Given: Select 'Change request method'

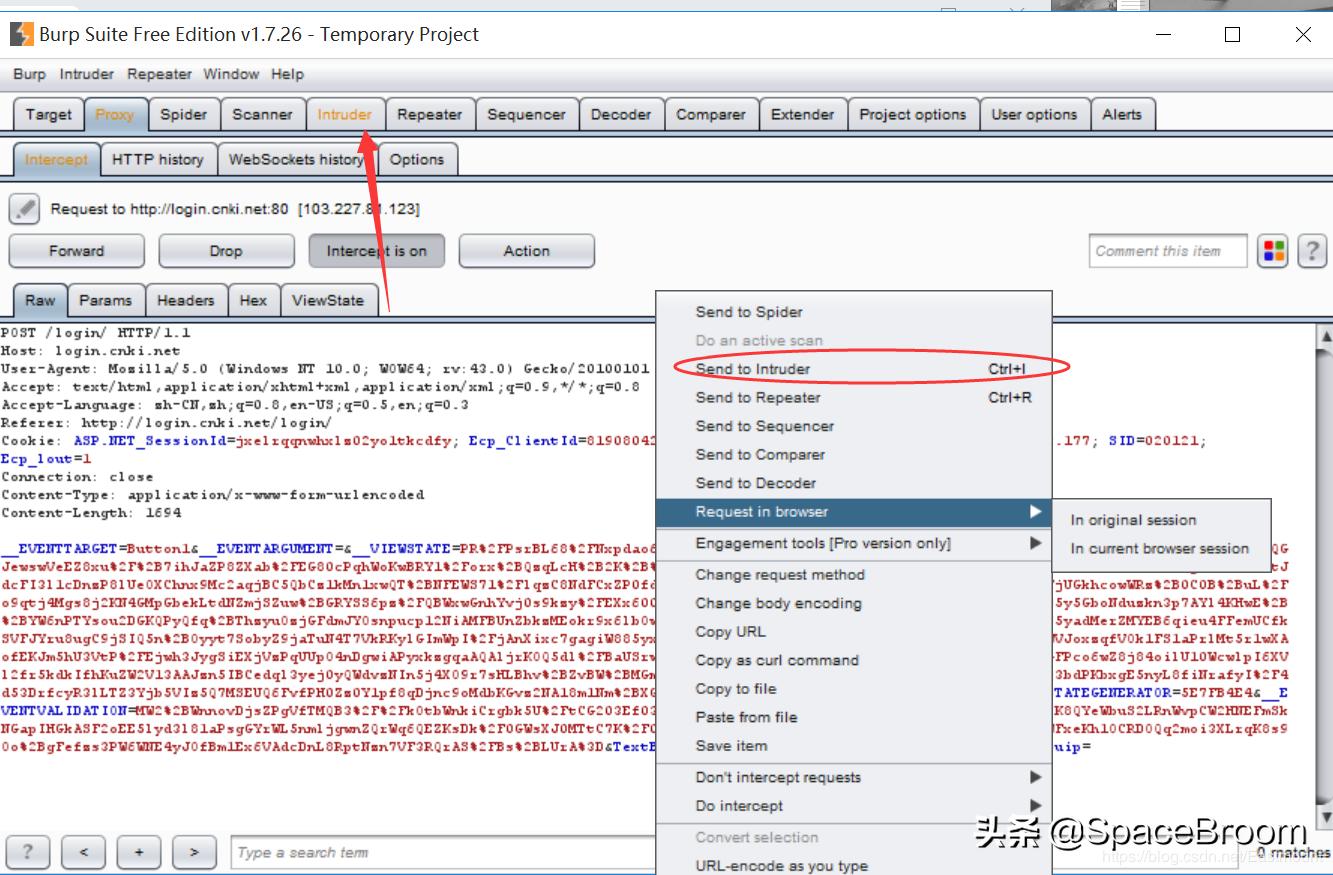Looking at the screenshot, I should click(854, 575).
